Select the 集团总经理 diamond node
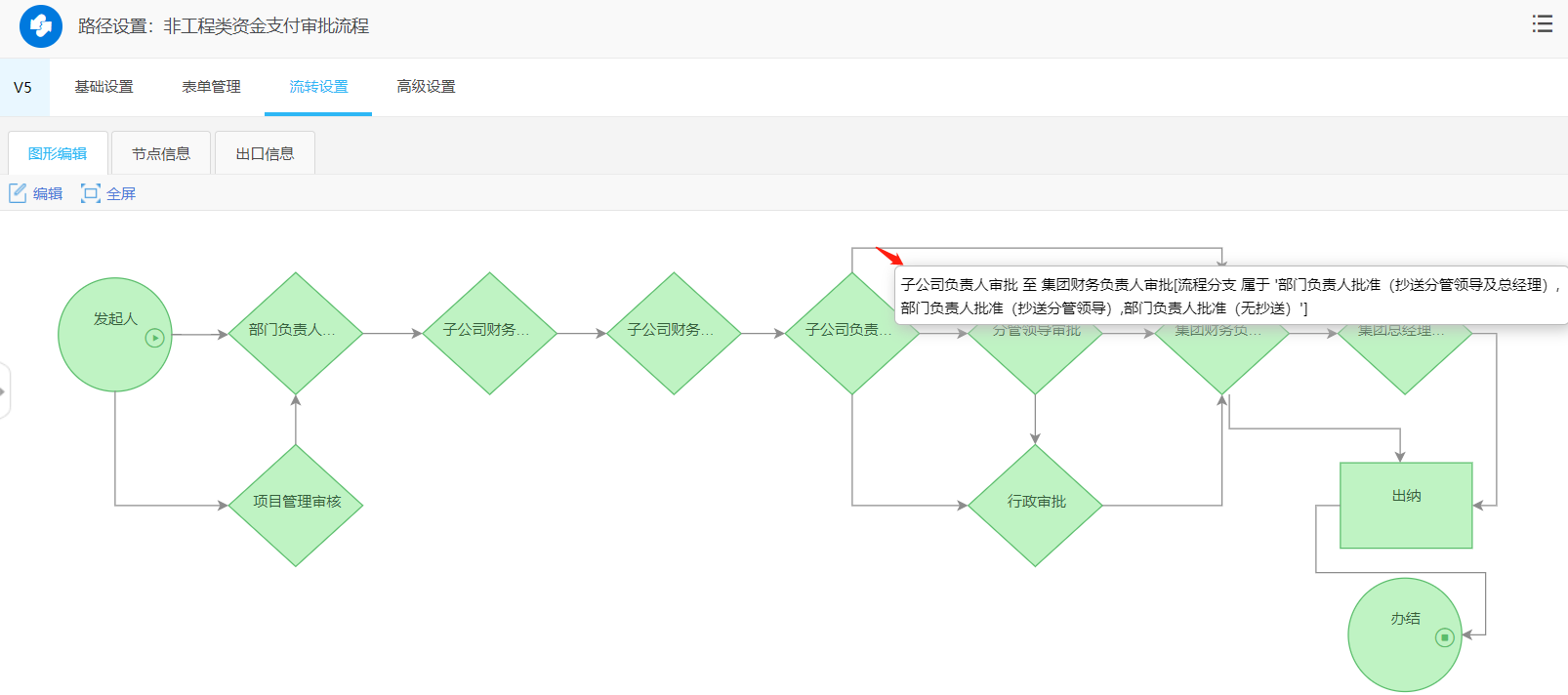Screen dimensions: 1568x695 1405,359
